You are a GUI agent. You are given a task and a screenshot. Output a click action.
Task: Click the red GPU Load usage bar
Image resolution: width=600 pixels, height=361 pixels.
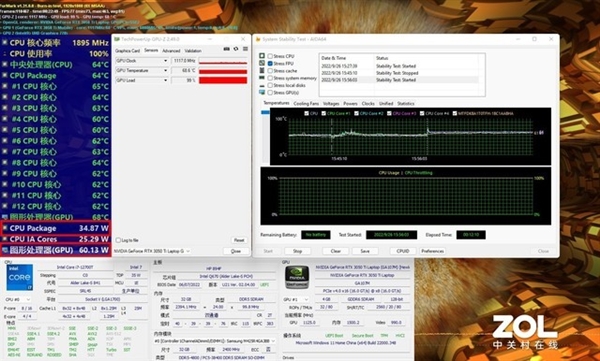tap(223, 80)
